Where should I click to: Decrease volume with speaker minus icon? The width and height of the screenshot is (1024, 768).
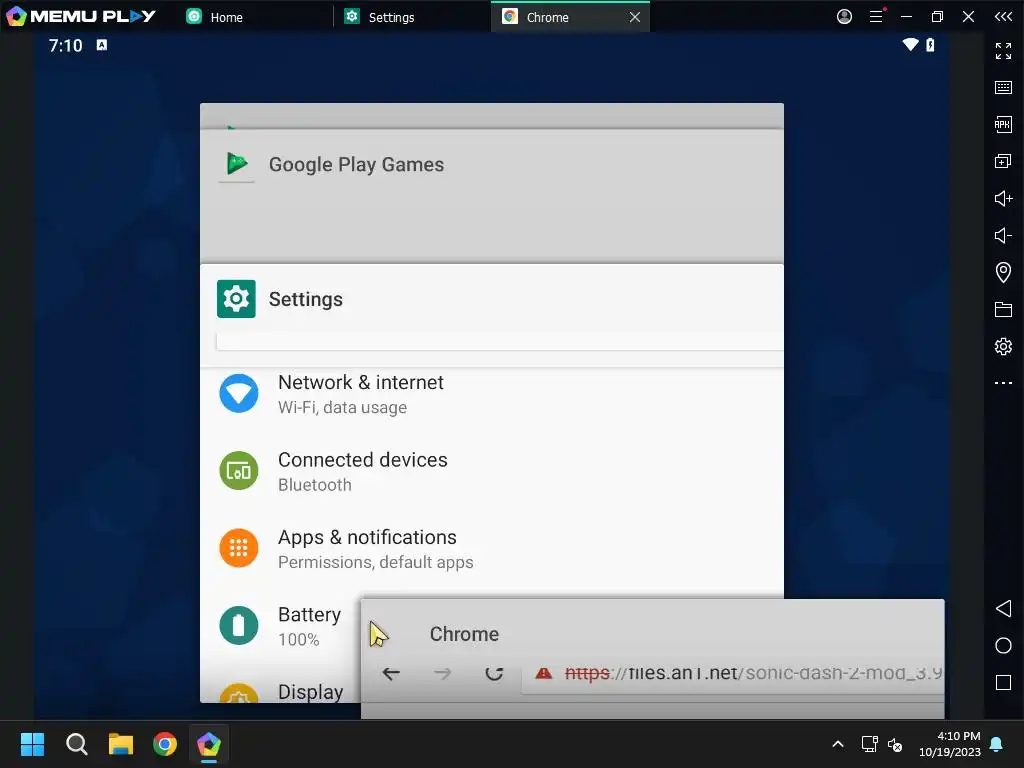(x=1003, y=235)
